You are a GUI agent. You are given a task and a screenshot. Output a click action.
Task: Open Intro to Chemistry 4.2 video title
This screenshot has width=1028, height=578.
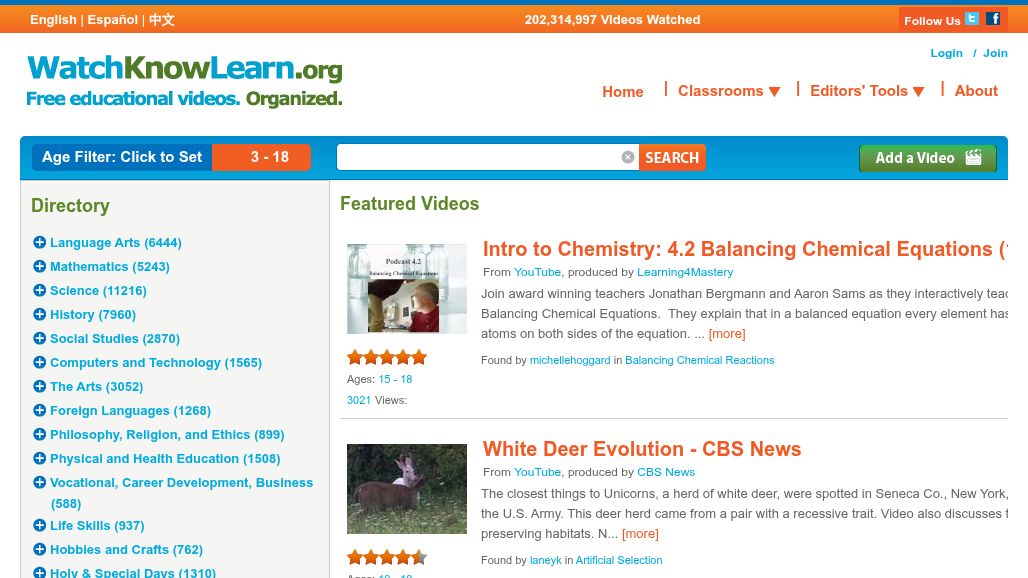[745, 249]
